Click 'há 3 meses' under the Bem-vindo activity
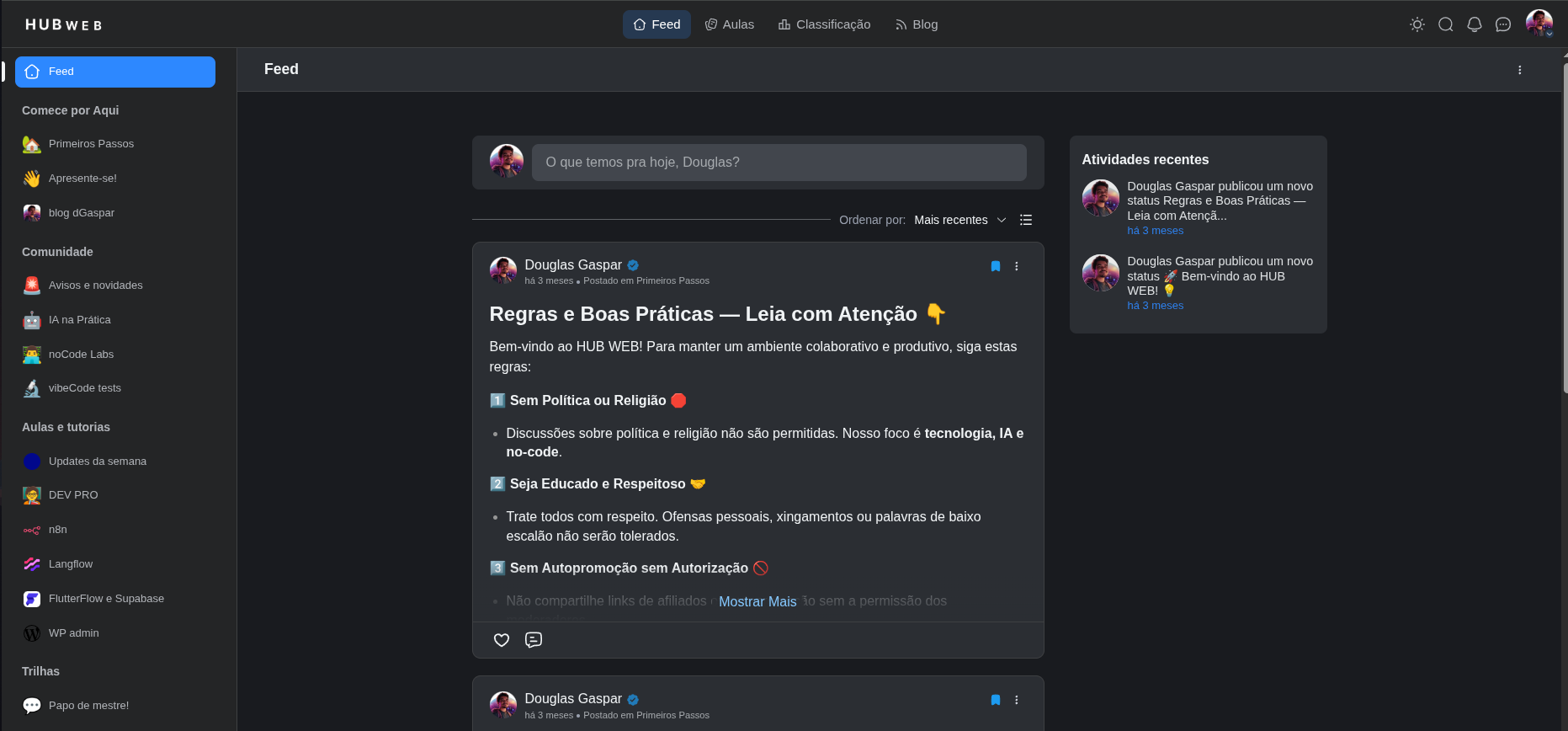The image size is (1568, 731). point(1155,306)
